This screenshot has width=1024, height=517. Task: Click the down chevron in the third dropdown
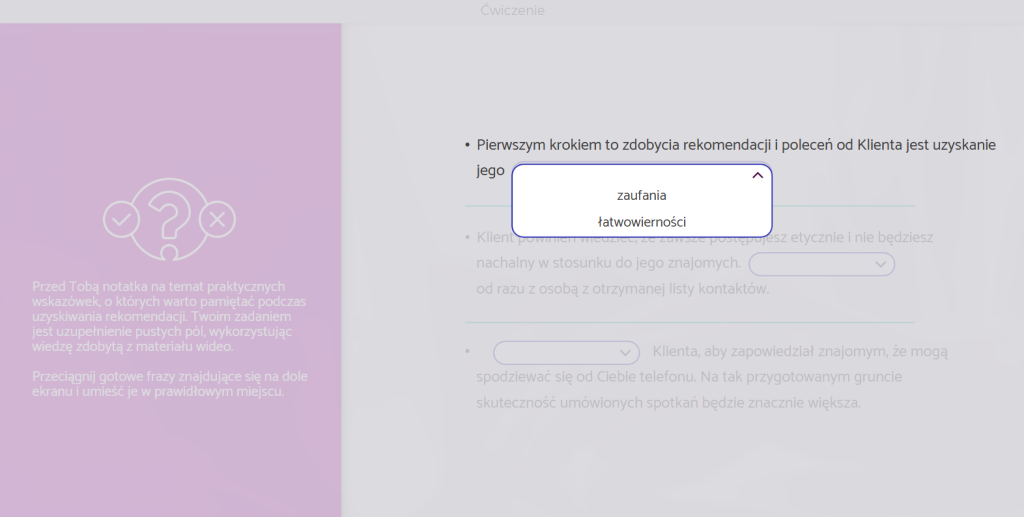[x=626, y=353]
